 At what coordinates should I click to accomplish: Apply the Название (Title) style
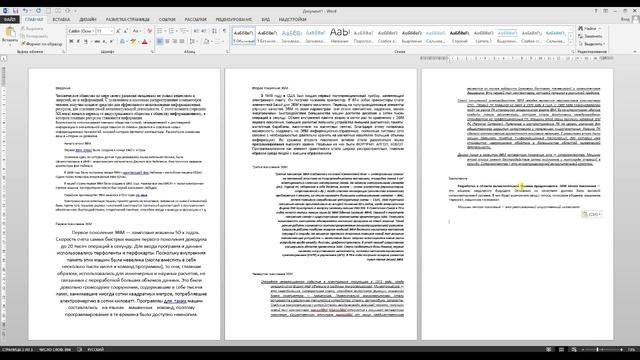340,36
